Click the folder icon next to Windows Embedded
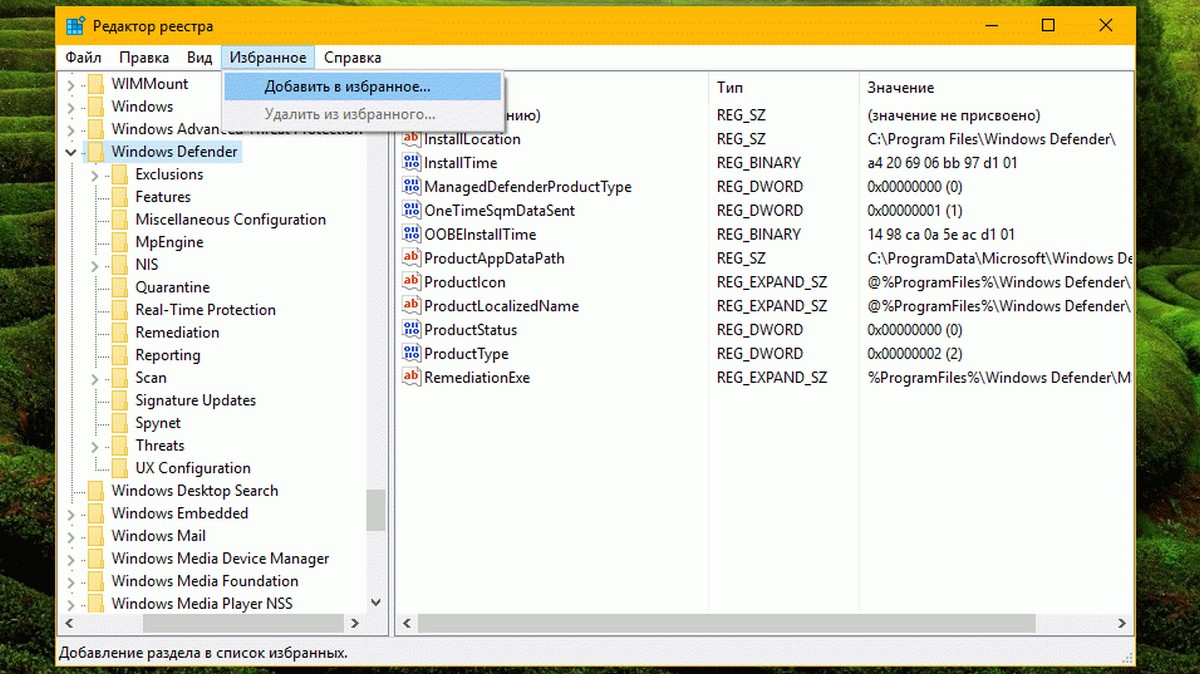The width and height of the screenshot is (1200, 674). tap(96, 513)
